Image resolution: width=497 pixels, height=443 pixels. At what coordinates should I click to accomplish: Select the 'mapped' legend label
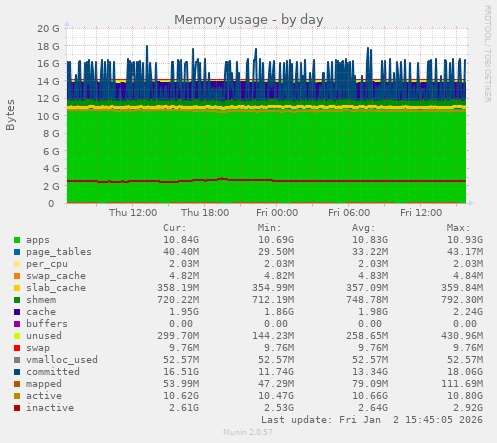pyautogui.click(x=44, y=384)
